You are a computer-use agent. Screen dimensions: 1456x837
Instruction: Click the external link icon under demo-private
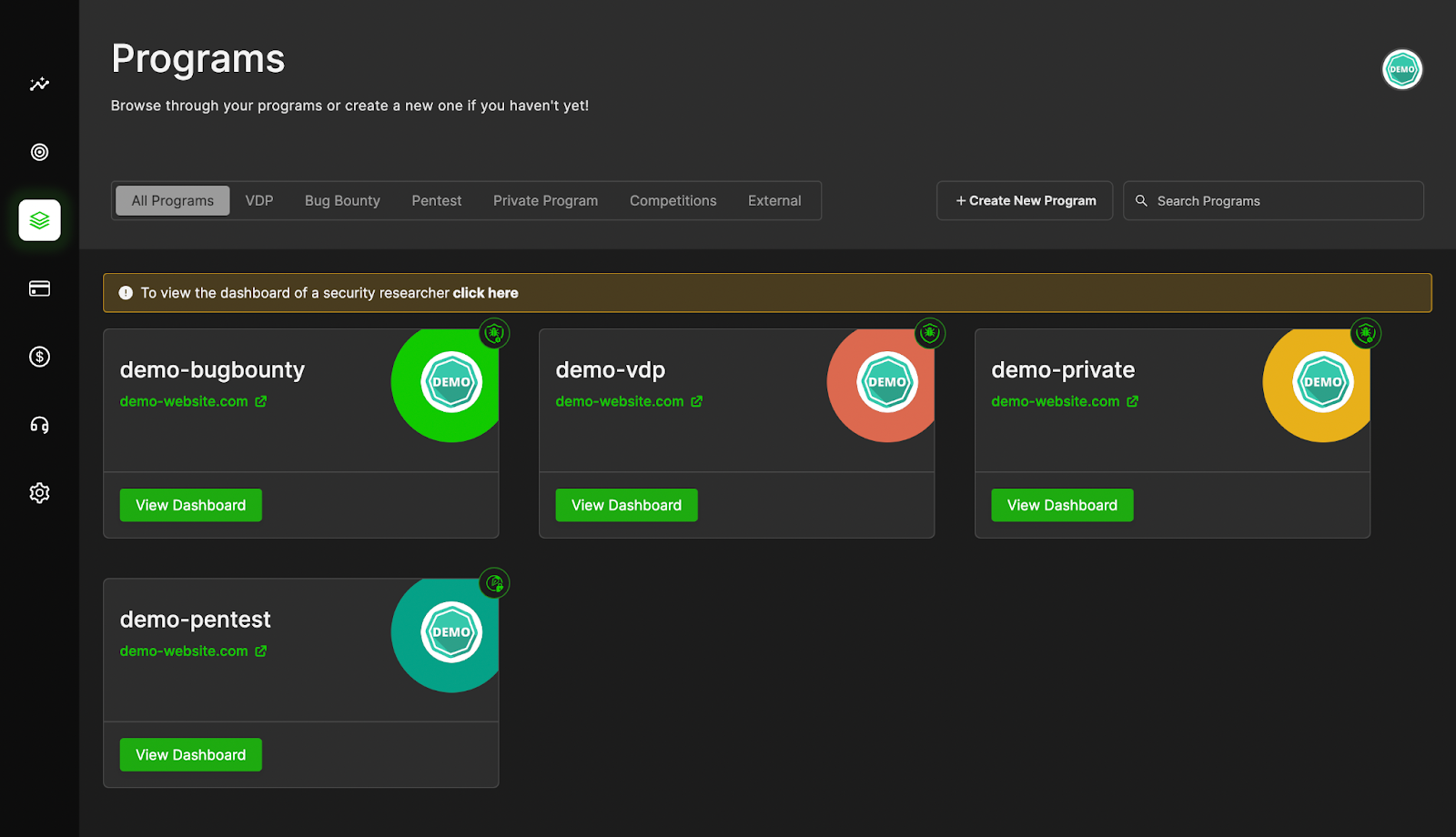pyautogui.click(x=1133, y=401)
